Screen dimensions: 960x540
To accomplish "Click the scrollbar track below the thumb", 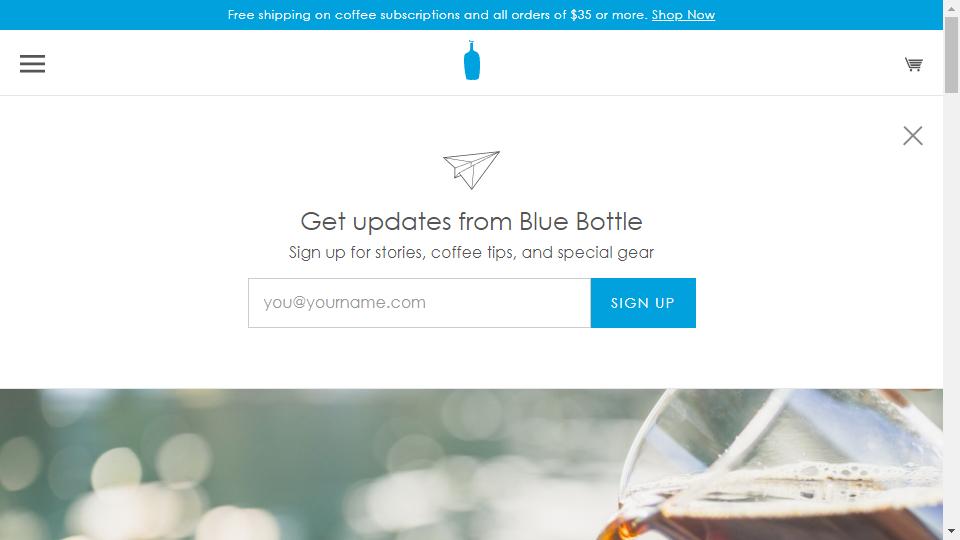I will click(951, 306).
